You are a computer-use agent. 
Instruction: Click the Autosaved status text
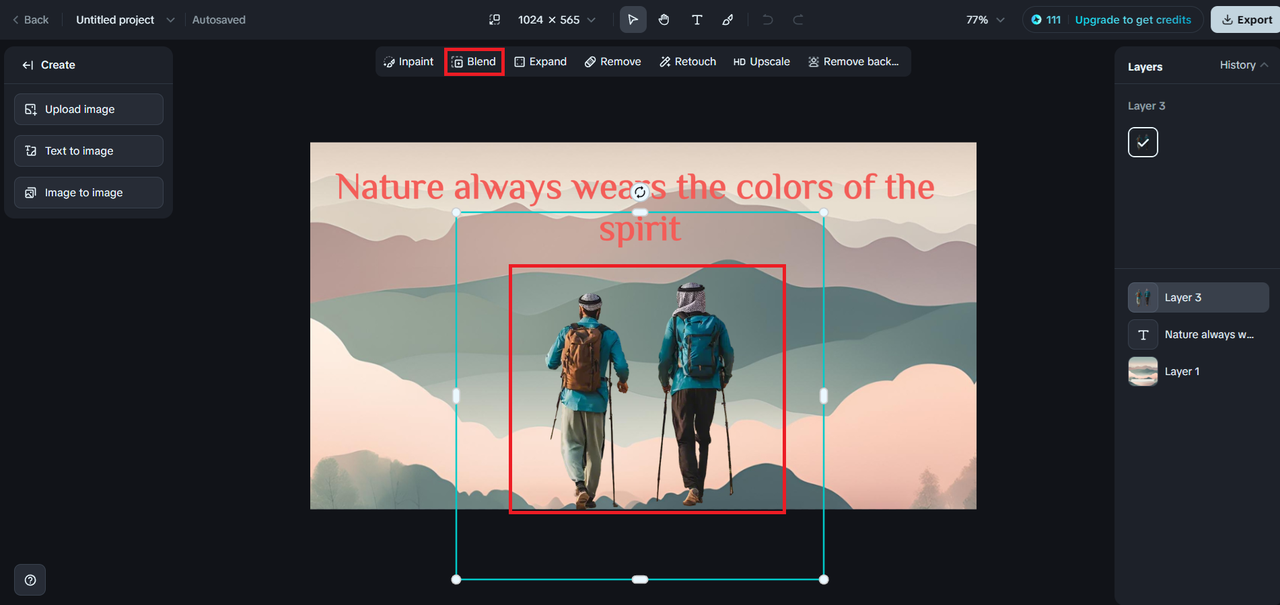click(x=219, y=20)
